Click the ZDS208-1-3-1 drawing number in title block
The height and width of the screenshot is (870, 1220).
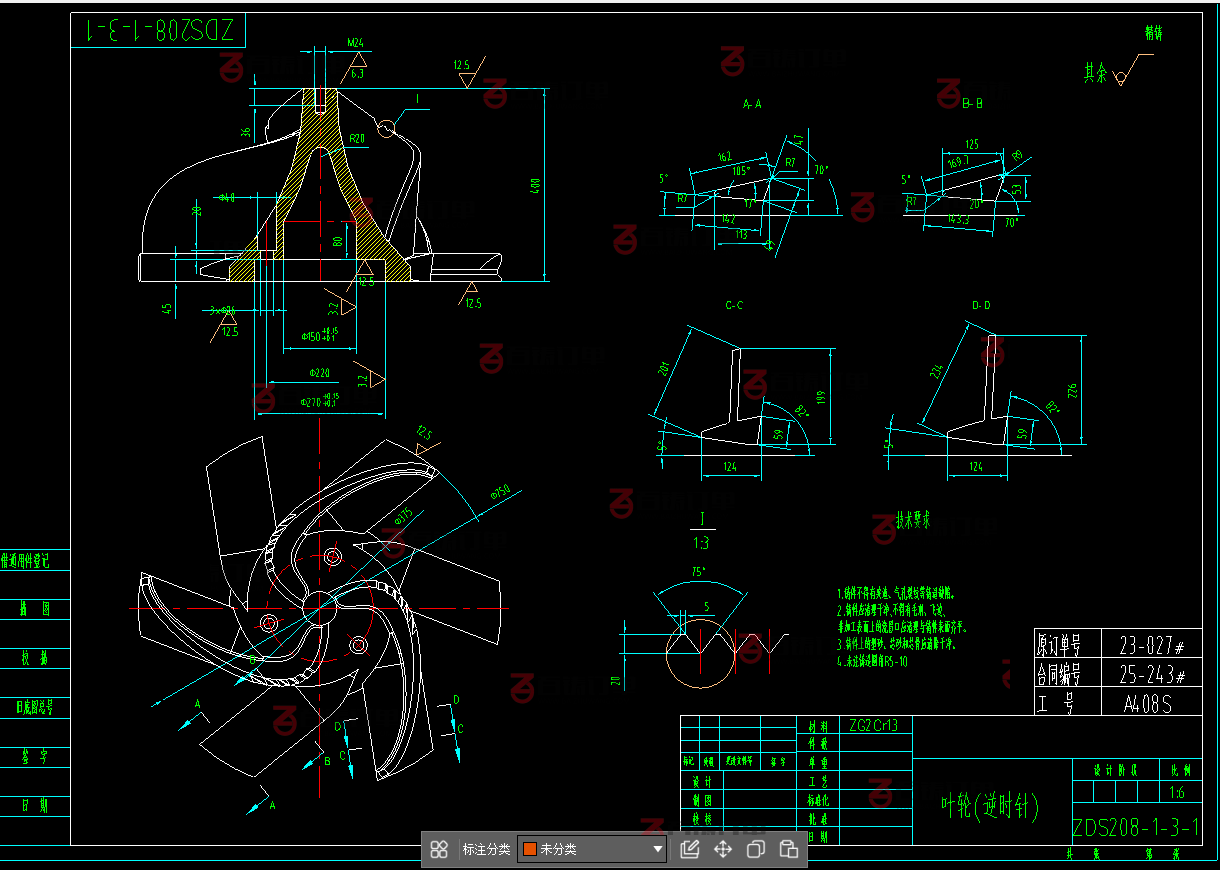[x=1136, y=828]
